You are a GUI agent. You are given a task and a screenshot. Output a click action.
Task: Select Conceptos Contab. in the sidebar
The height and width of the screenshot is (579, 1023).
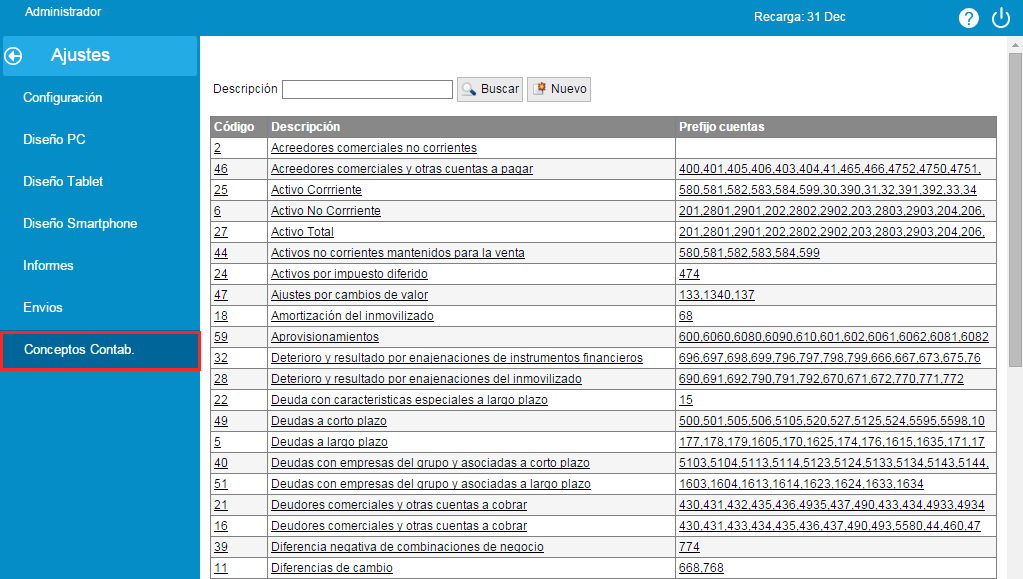79,350
